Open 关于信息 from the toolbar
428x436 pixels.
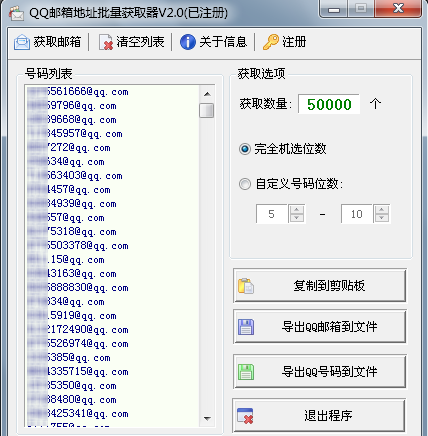(x=214, y=42)
